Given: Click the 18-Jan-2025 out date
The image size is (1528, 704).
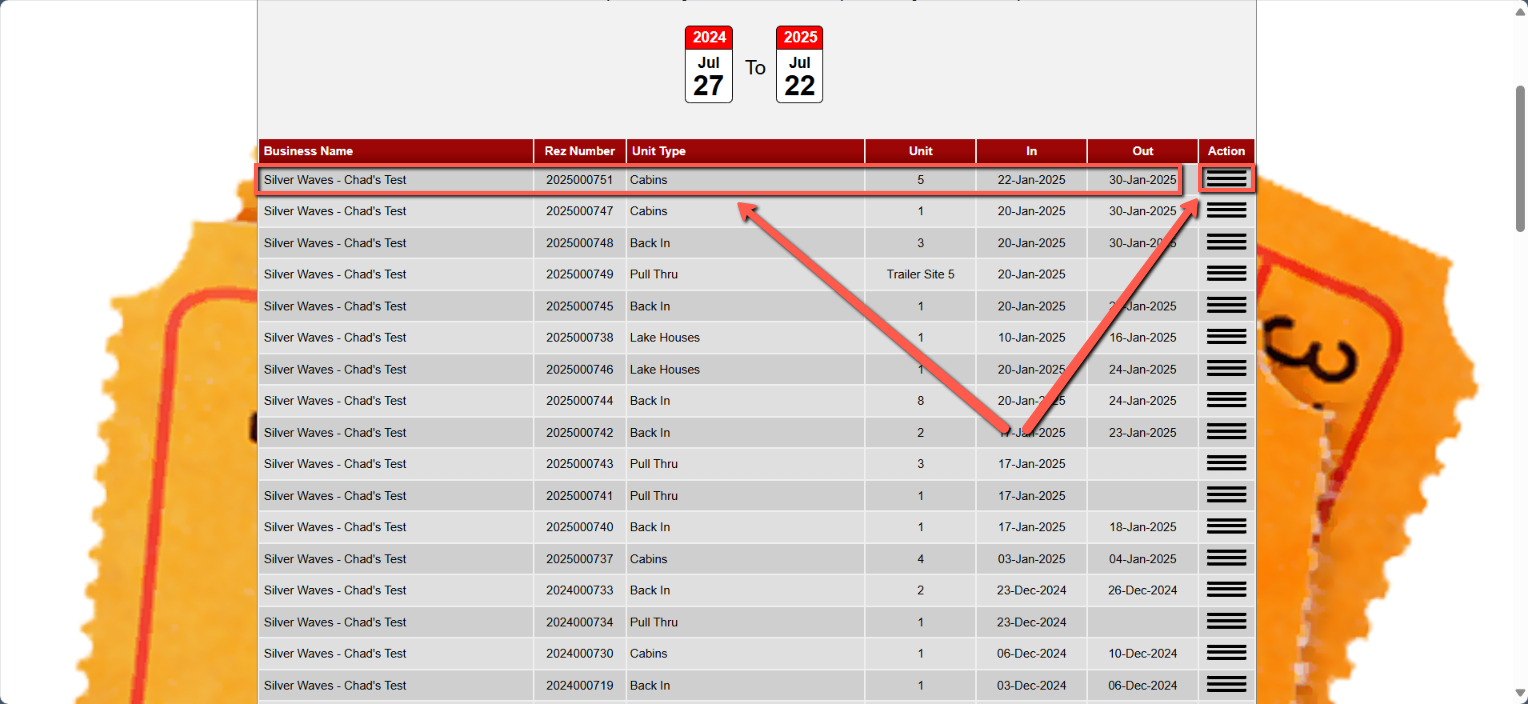Looking at the screenshot, I should [x=1143, y=527].
